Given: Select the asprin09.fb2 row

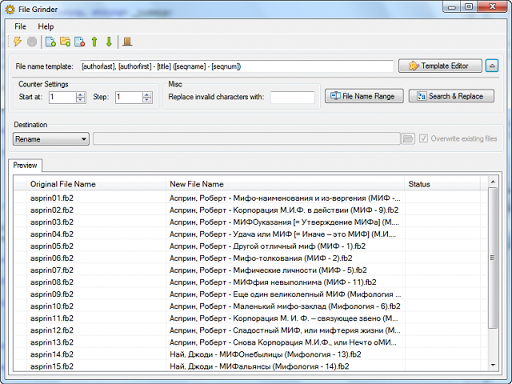Looking at the screenshot, I should pos(251,294).
